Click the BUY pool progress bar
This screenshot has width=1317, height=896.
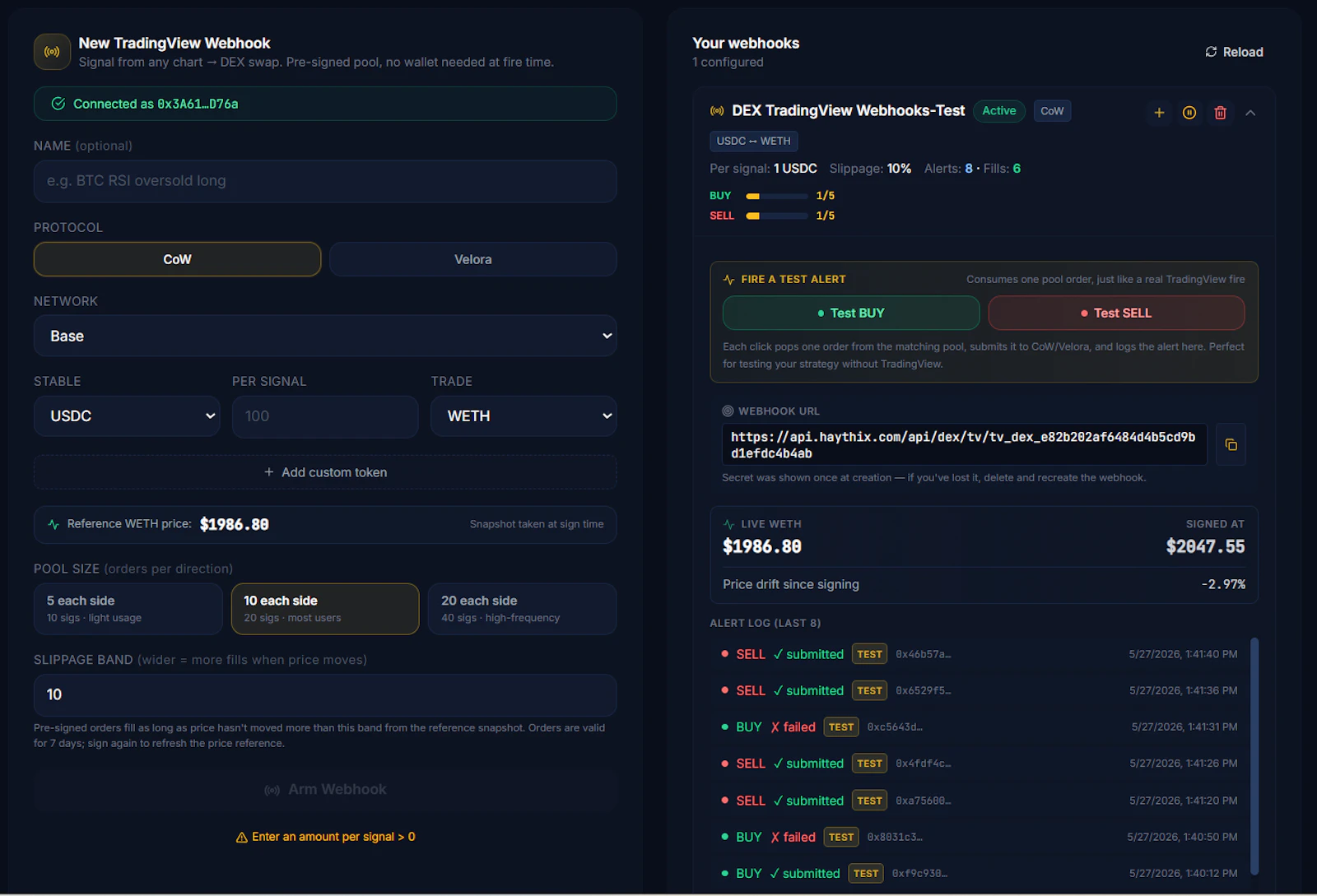coord(777,197)
